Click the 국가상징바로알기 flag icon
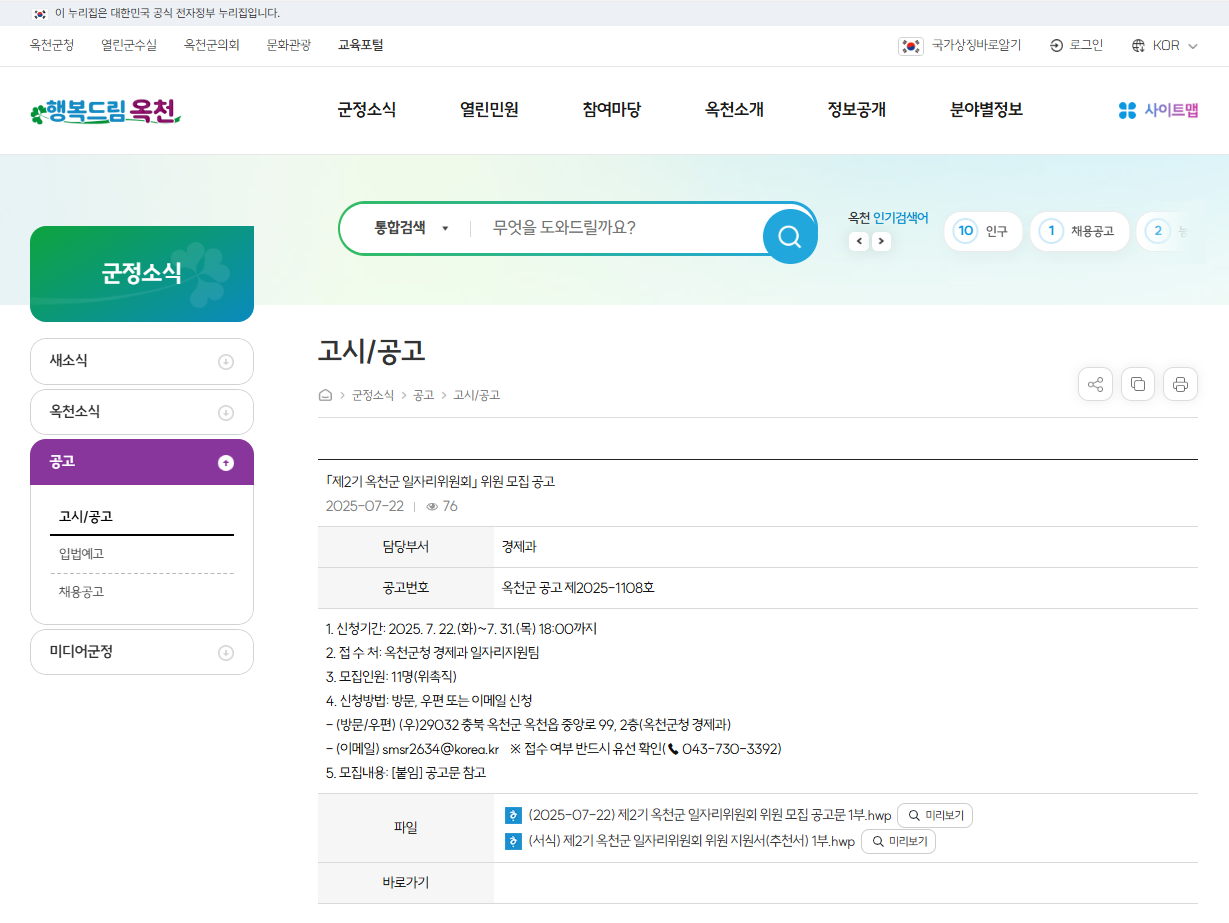 [910, 45]
